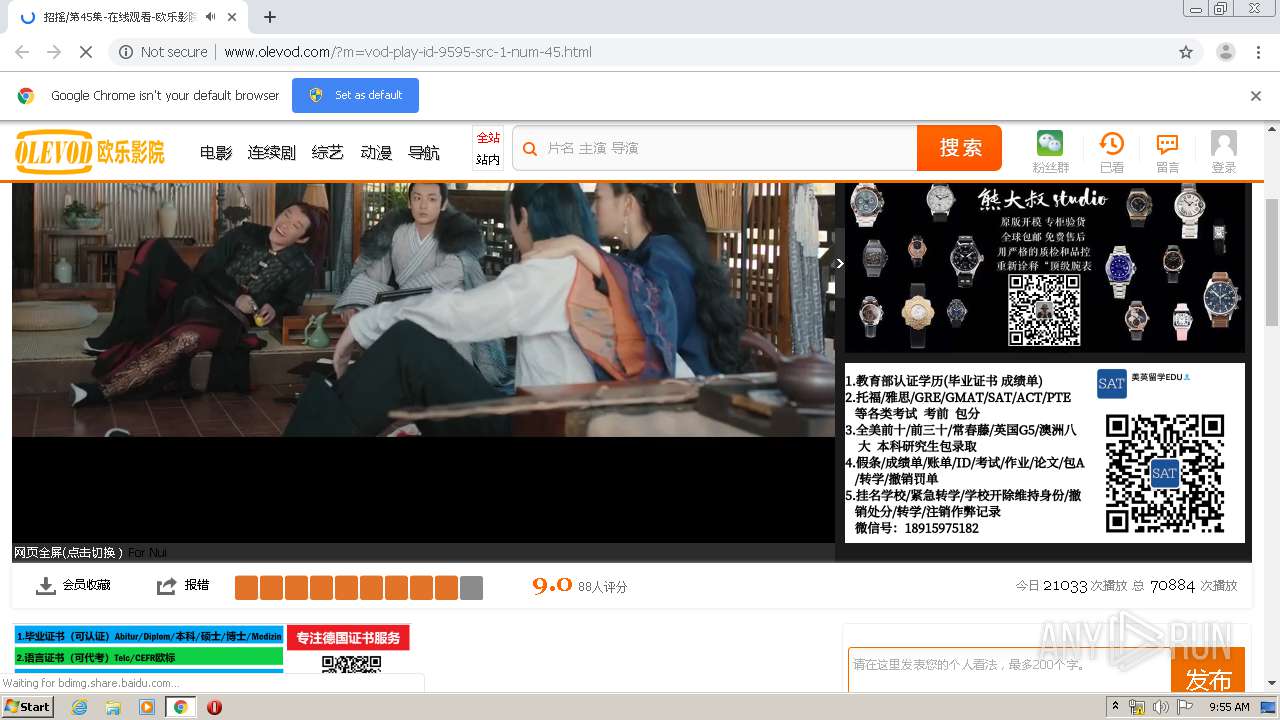Click the video player frame
Screen dimensions: 1280x720
click(x=423, y=362)
